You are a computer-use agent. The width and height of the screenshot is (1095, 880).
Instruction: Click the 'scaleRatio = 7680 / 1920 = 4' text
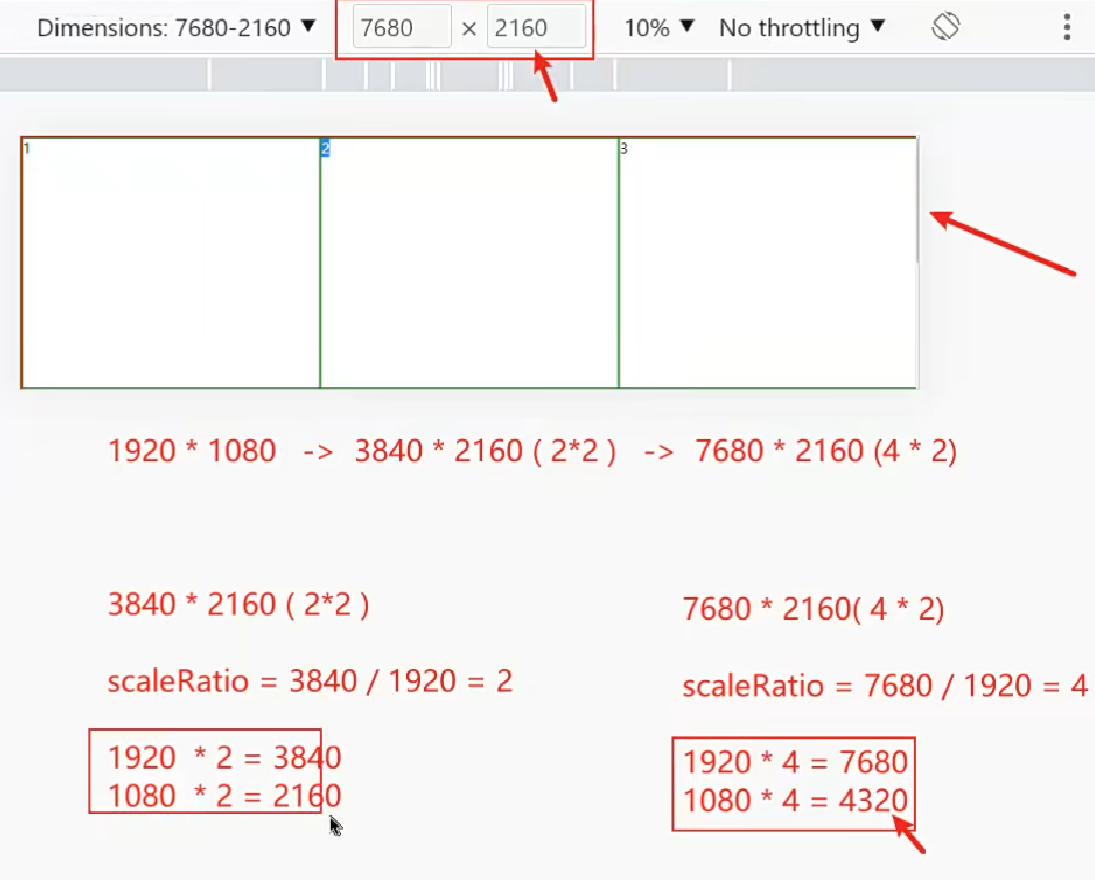coord(884,686)
